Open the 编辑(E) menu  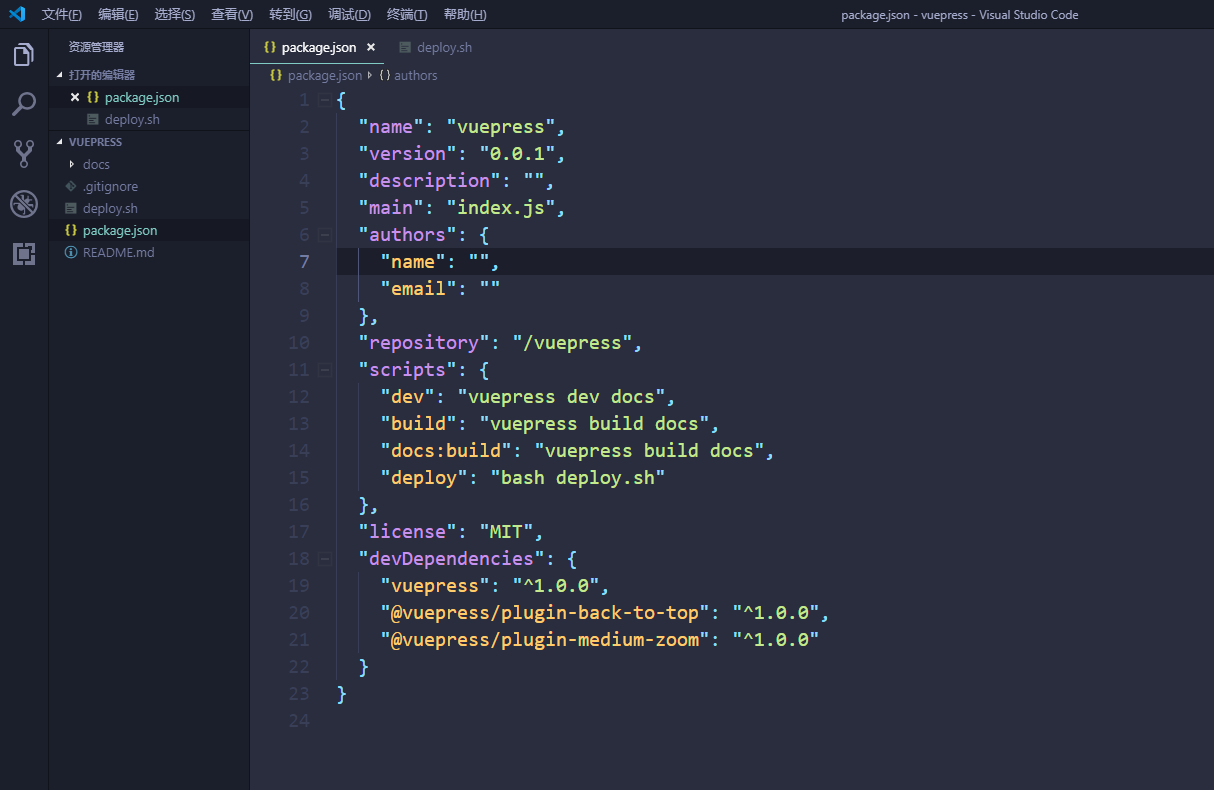coord(118,14)
